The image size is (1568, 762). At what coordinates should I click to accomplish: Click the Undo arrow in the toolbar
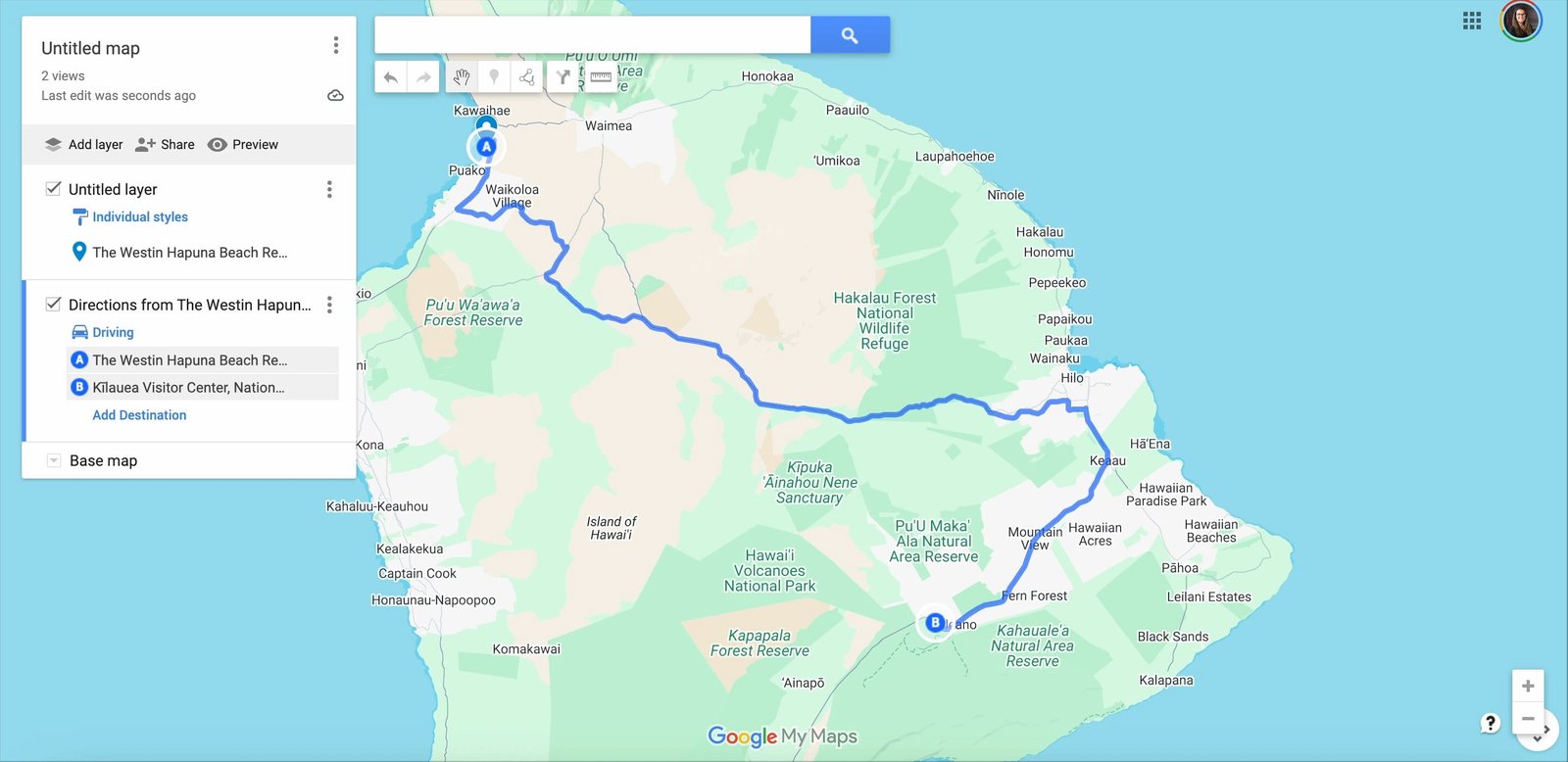click(391, 77)
